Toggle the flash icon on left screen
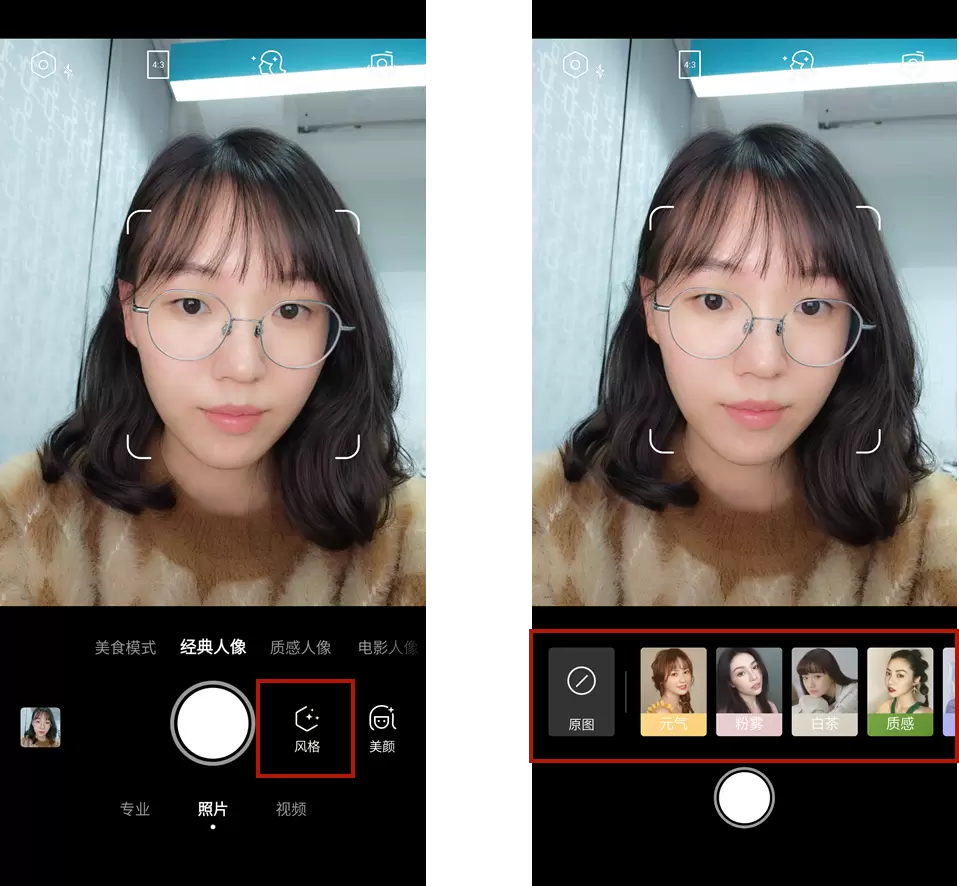This screenshot has height=886, width=959. coord(68,71)
